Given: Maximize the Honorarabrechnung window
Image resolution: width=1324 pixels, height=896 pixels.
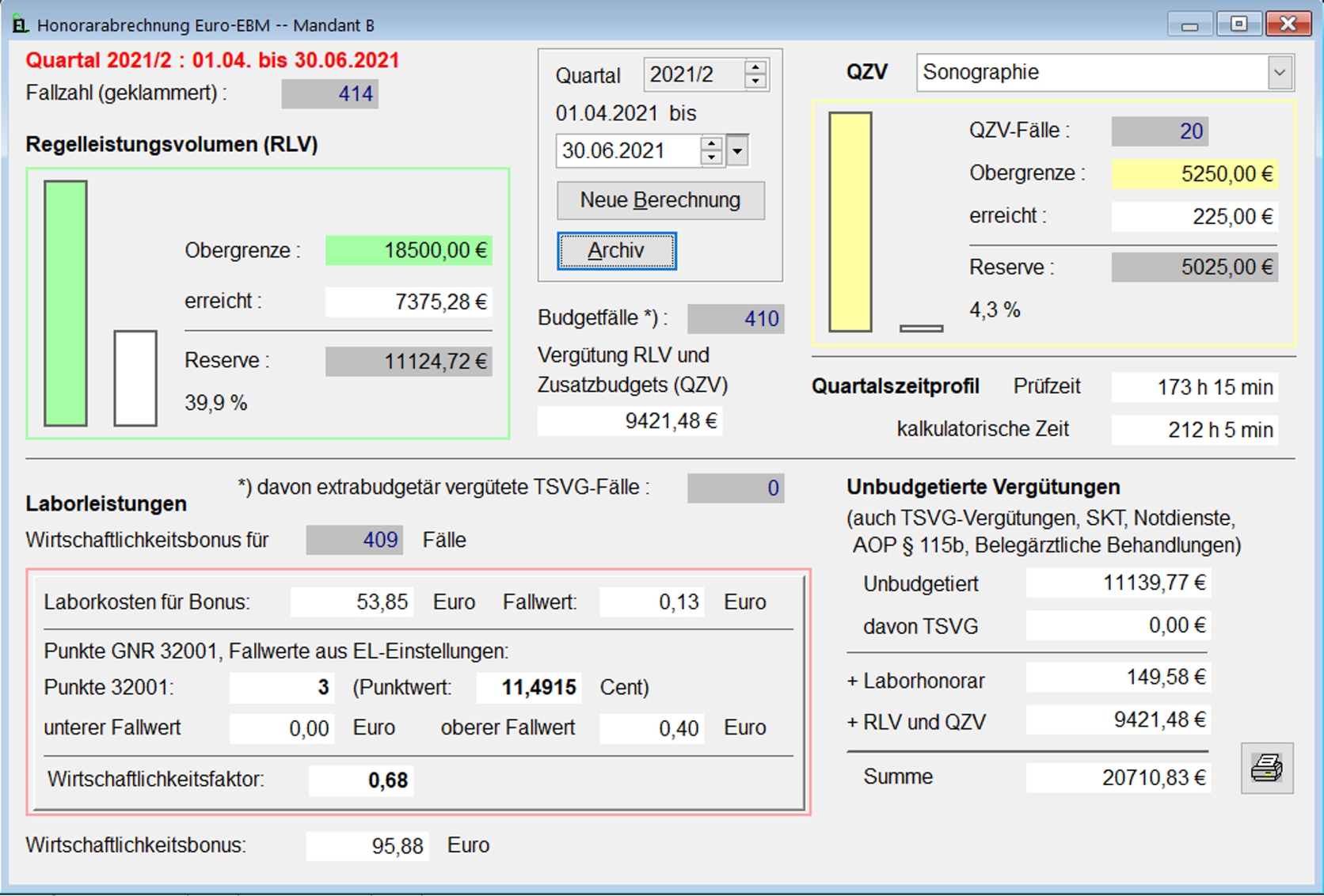Looking at the screenshot, I should click(1238, 25).
